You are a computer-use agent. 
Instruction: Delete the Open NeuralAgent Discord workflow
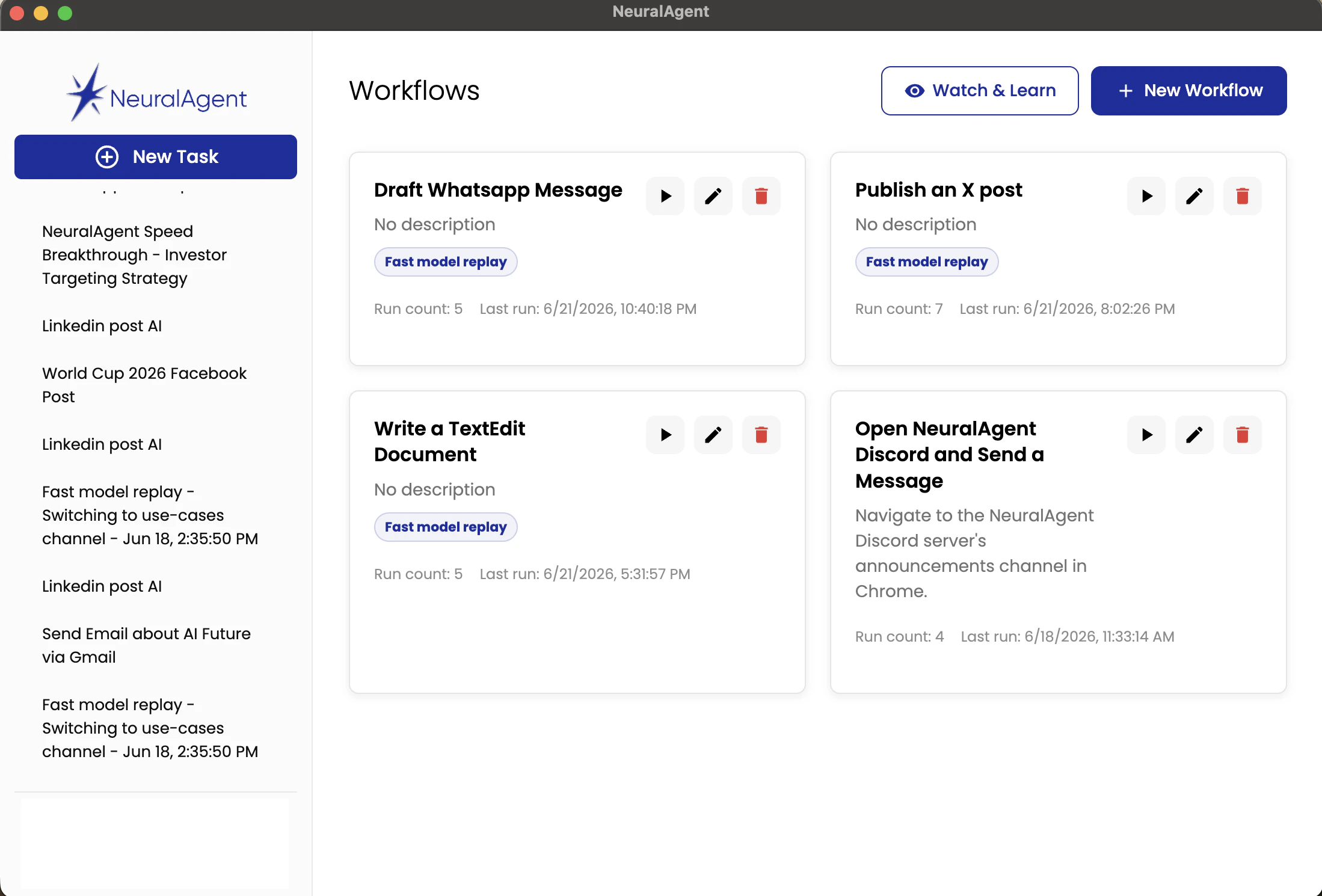[1242, 435]
